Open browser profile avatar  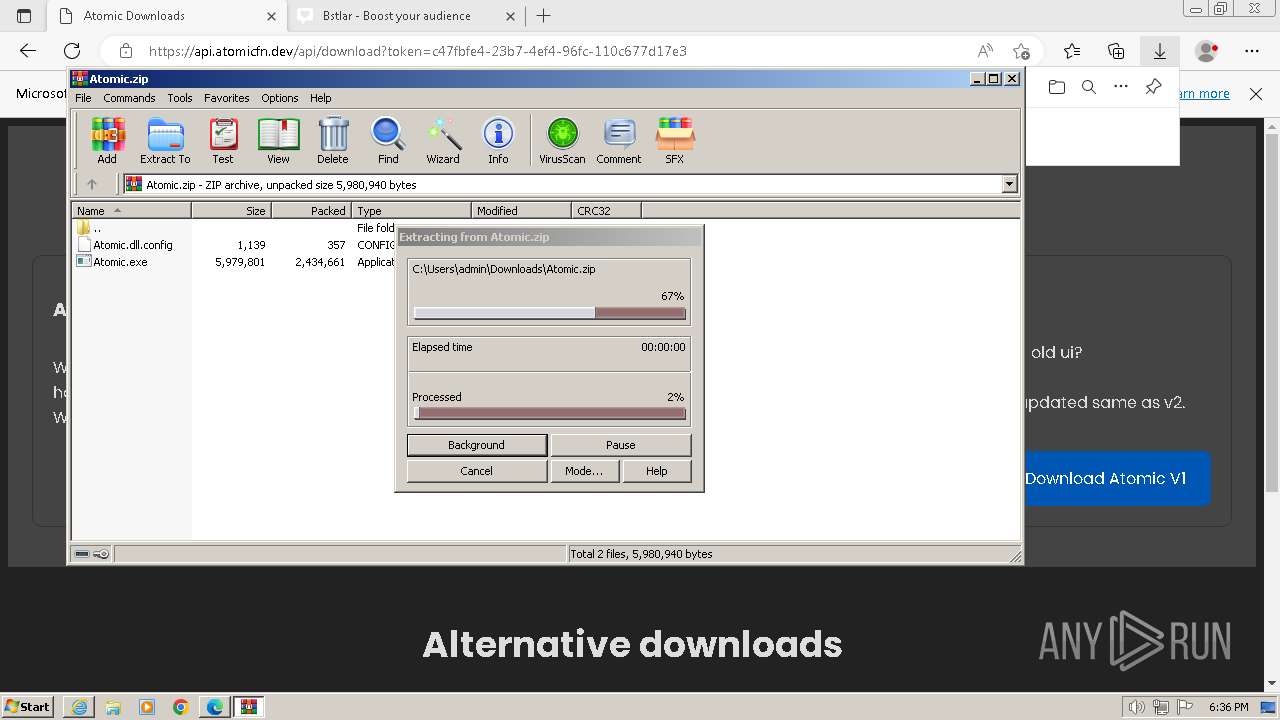click(x=1207, y=51)
